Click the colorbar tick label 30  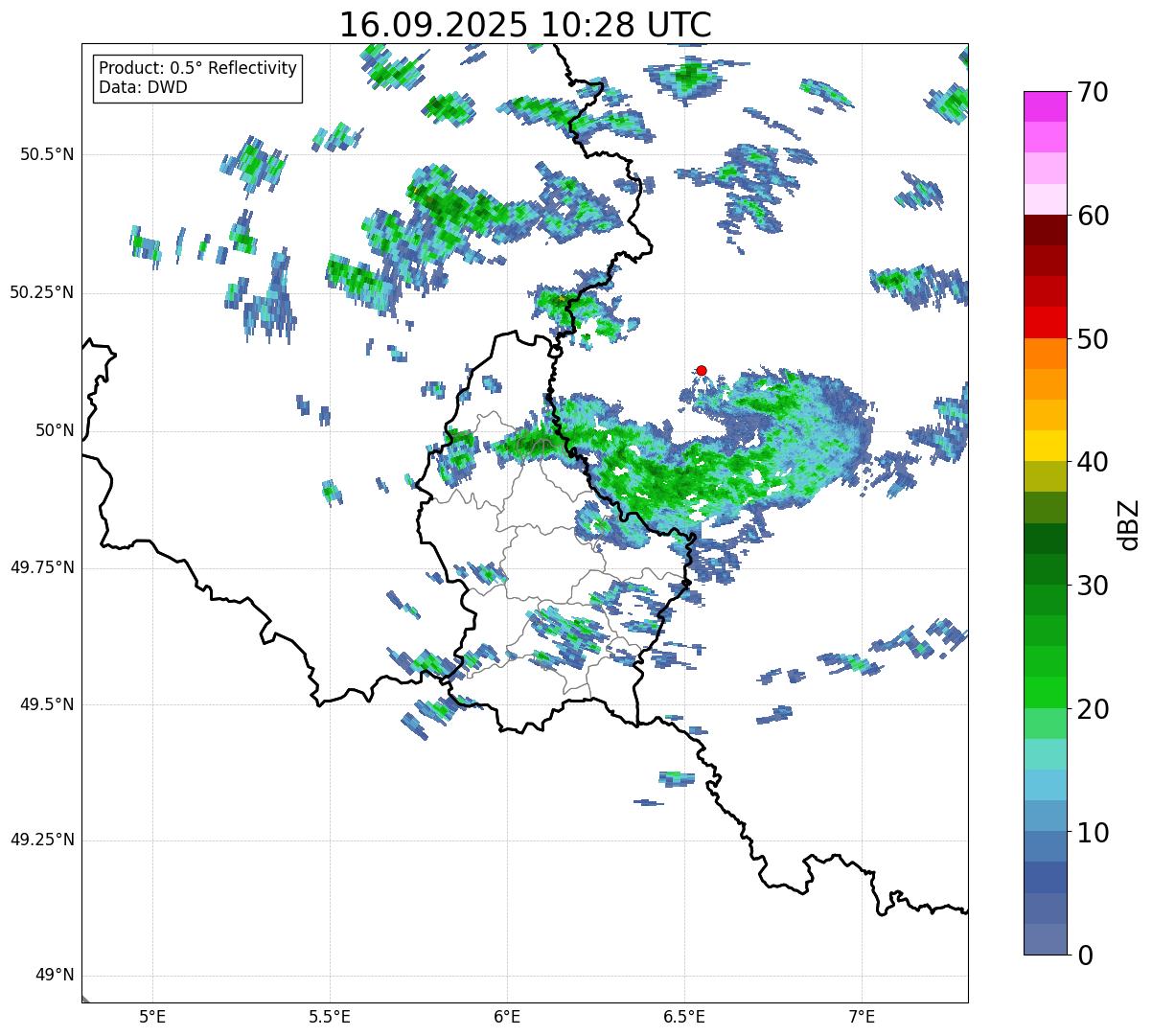tap(1092, 586)
